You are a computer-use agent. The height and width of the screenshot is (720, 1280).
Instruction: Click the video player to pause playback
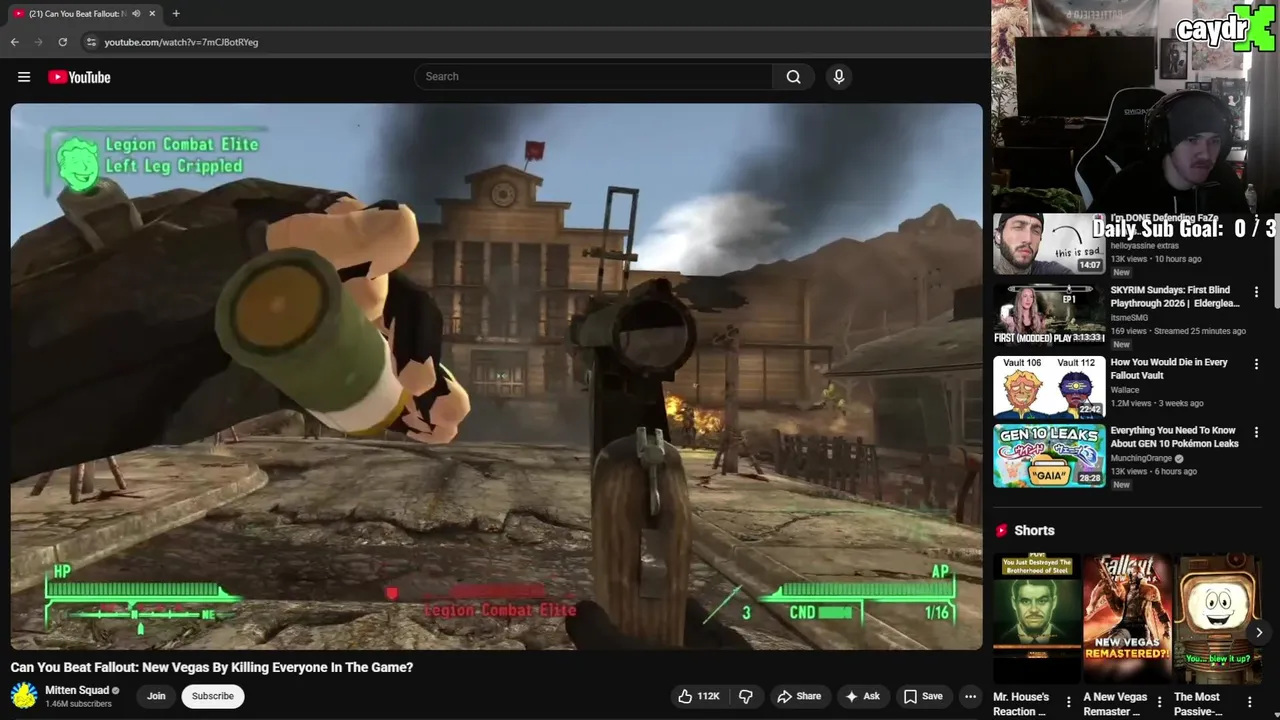[x=496, y=376]
